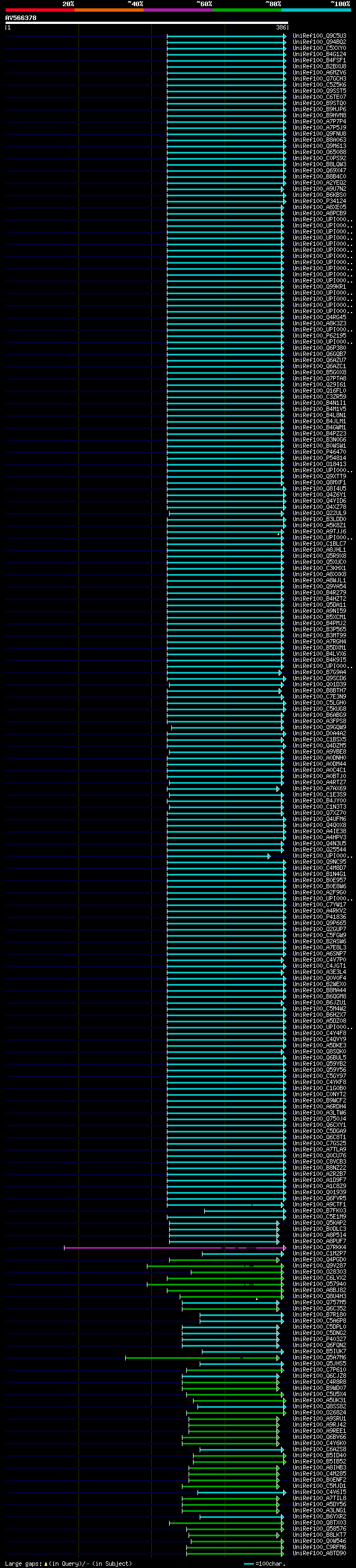Viewport: 356px width, 1568px height.
Task: Select the UniRef100_Q69X47 label
Action: [x=319, y=170]
